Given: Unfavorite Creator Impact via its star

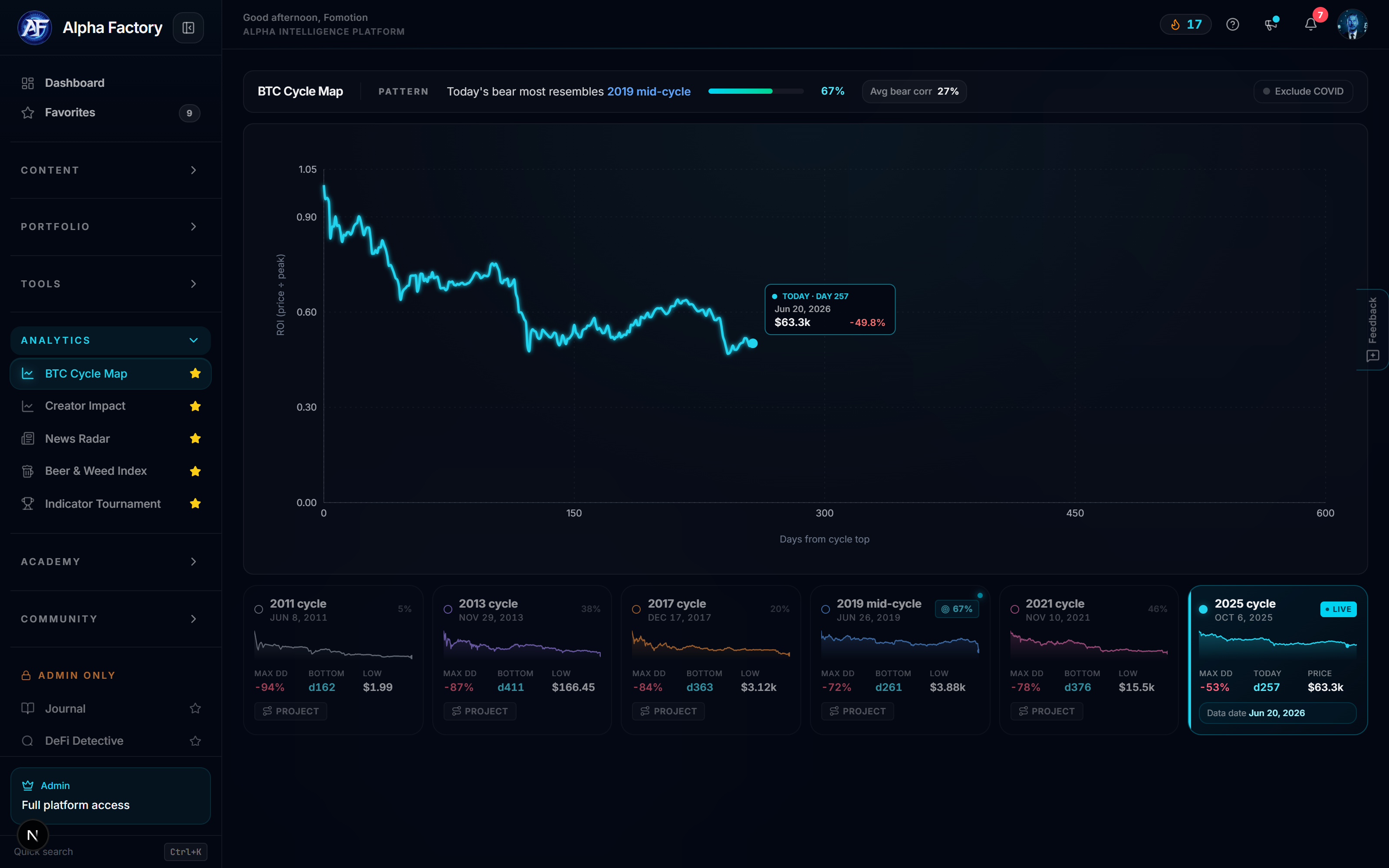Looking at the screenshot, I should pos(195,407).
